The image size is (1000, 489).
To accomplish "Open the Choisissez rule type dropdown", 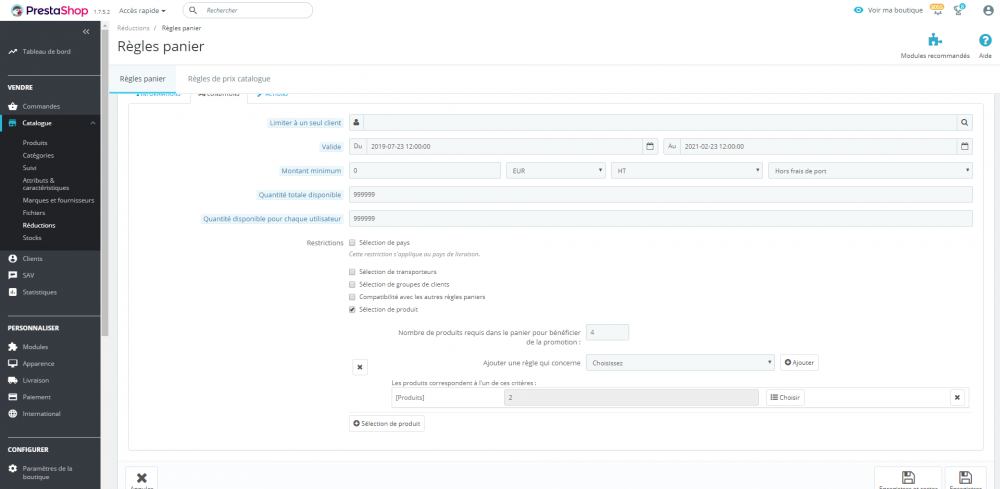I will tap(680, 363).
